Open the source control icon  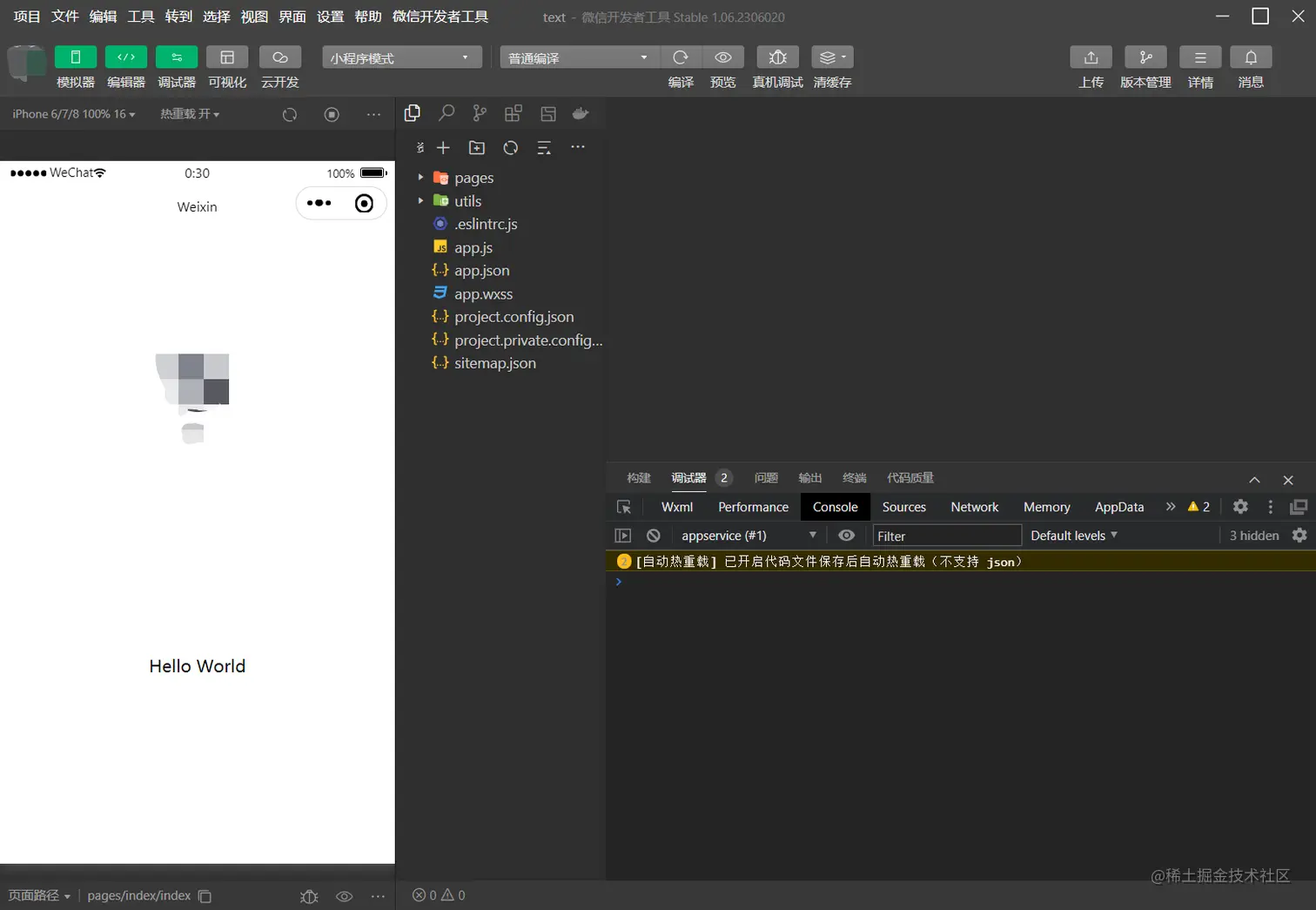click(x=480, y=113)
